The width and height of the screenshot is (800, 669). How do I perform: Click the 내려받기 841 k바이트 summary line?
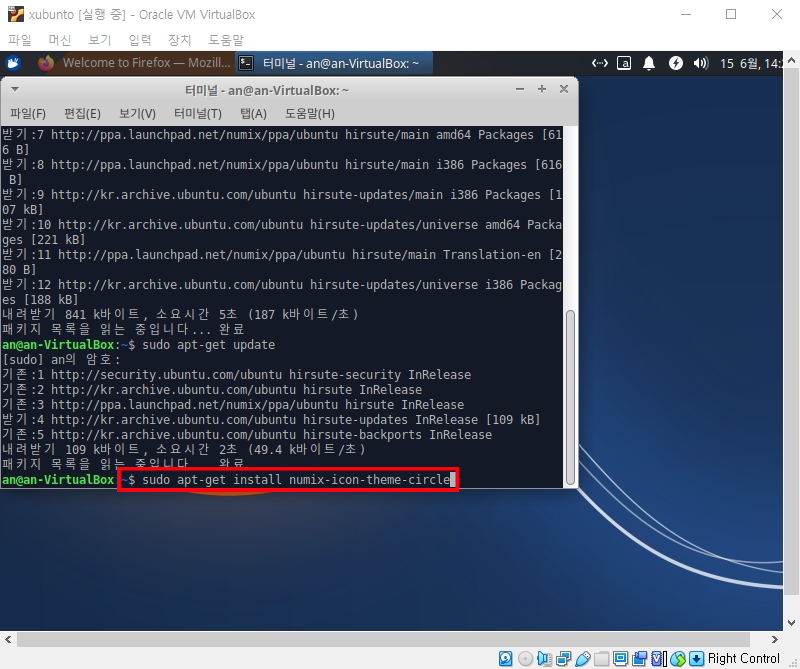[x=180, y=314]
